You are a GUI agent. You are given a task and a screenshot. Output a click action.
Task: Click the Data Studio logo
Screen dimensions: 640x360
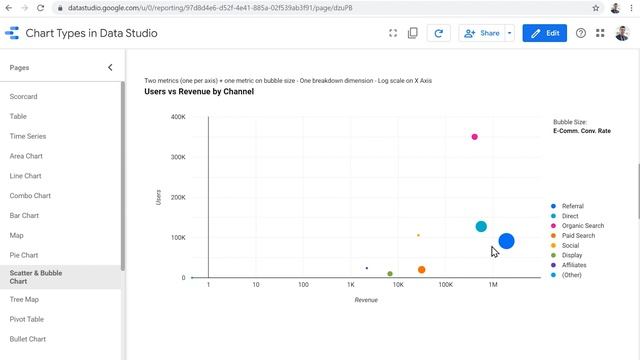point(12,33)
